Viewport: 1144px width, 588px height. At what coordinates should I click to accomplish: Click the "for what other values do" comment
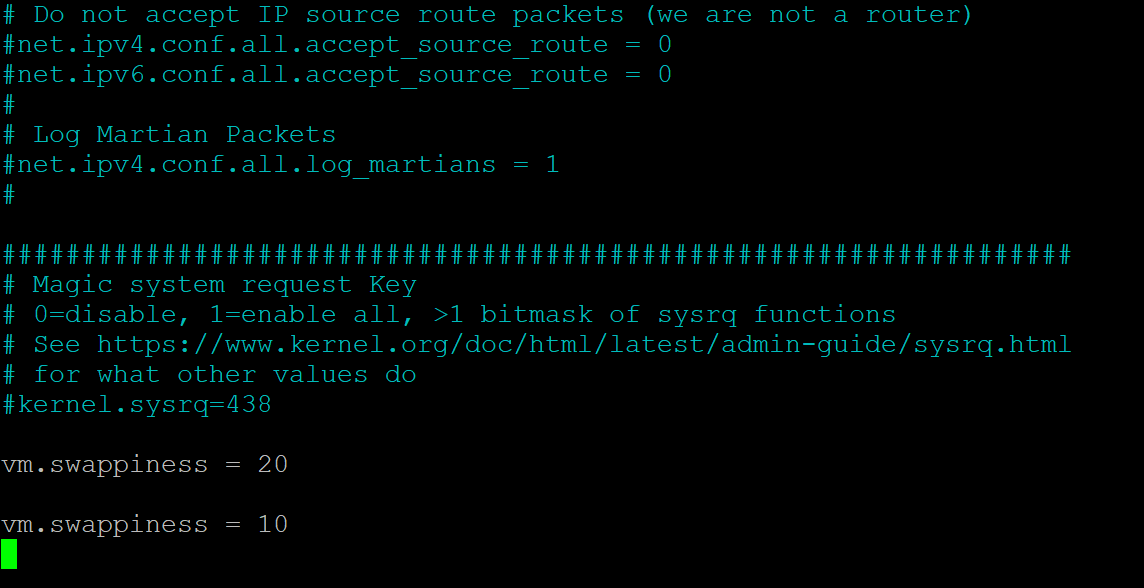coord(224,375)
